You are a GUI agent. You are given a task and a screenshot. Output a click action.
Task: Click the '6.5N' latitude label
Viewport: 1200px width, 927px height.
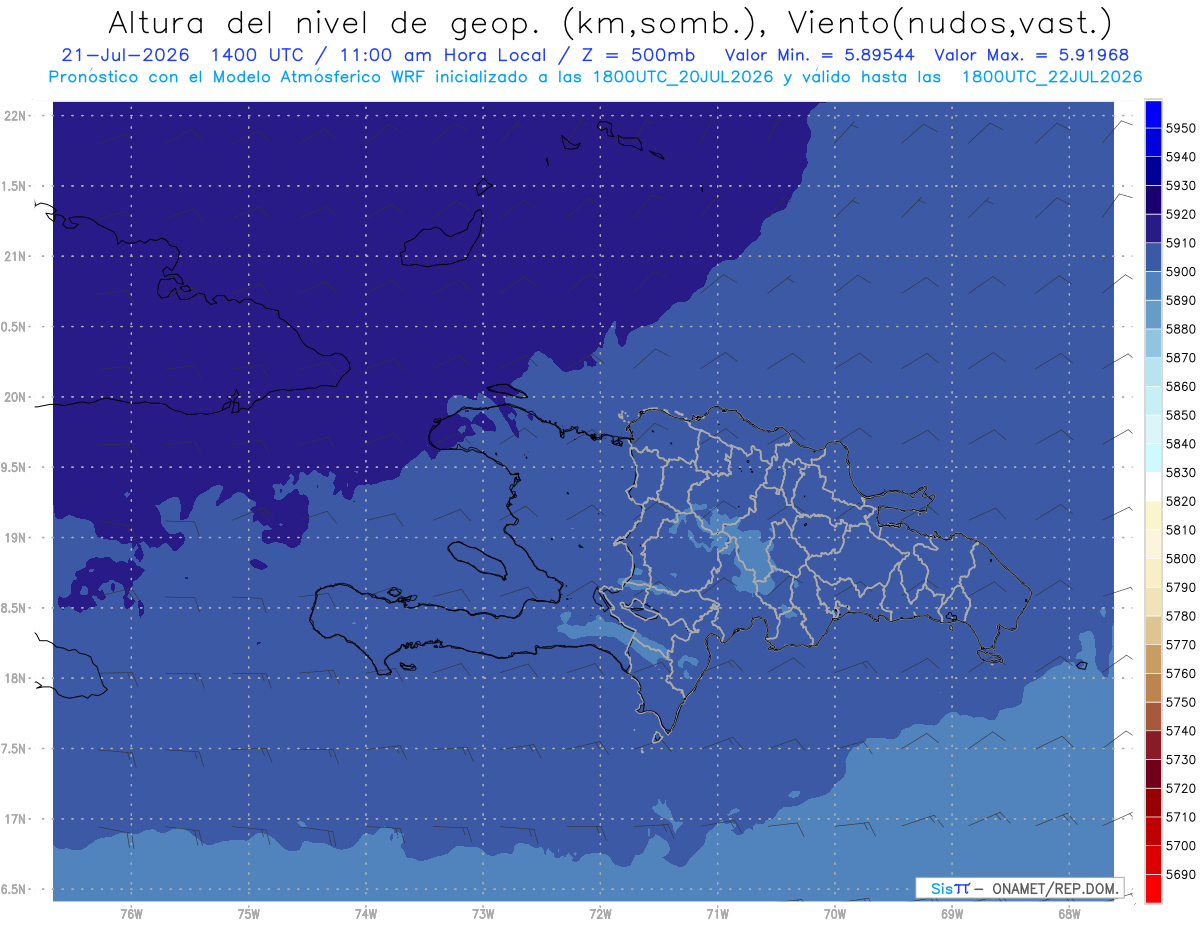15,889
